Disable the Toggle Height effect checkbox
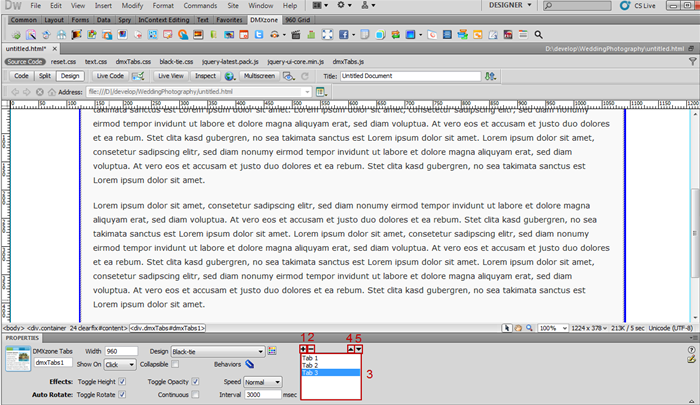700x405 pixels. (x=122, y=381)
